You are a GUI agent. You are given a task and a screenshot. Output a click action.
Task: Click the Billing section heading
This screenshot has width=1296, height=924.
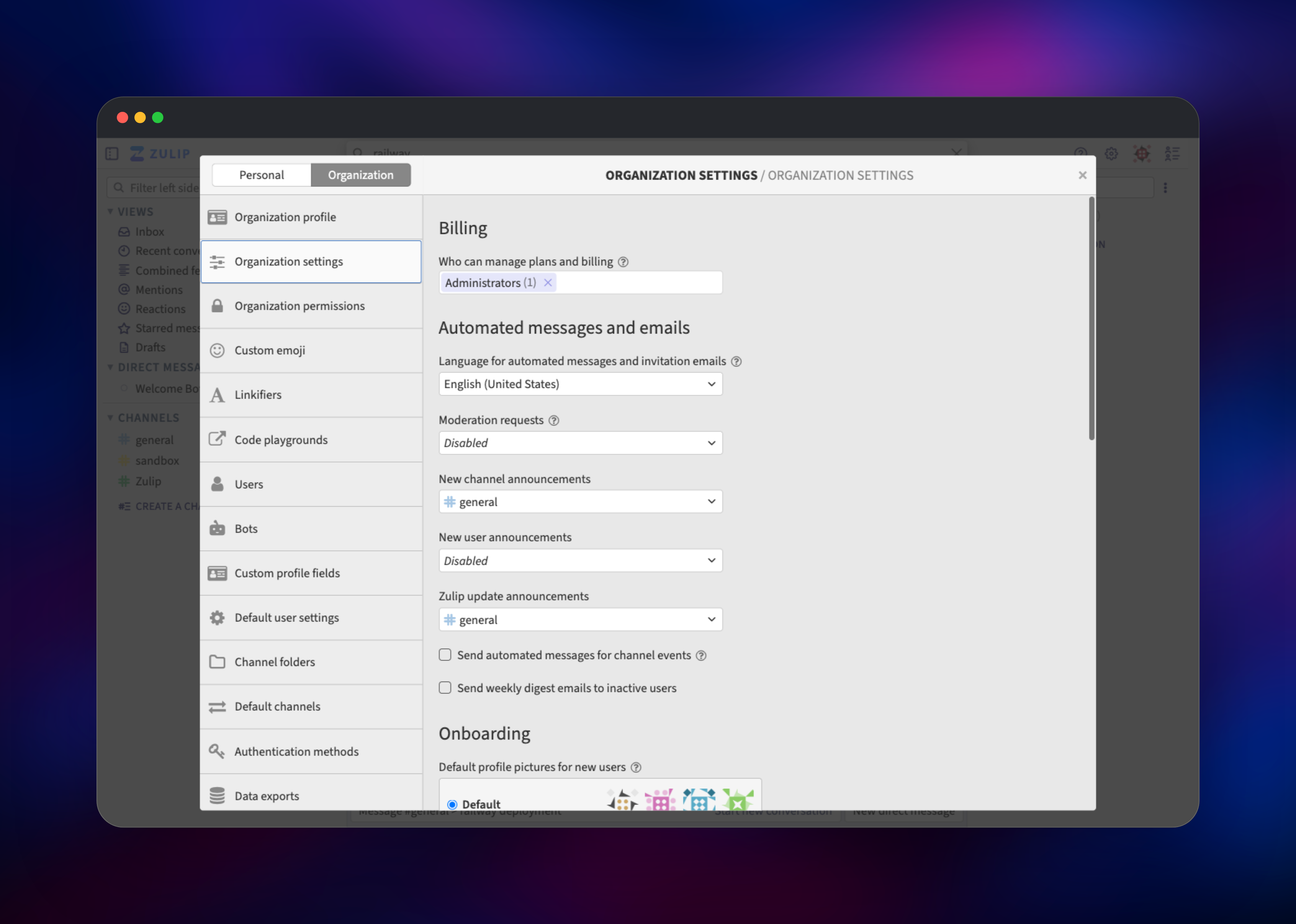pyautogui.click(x=463, y=228)
